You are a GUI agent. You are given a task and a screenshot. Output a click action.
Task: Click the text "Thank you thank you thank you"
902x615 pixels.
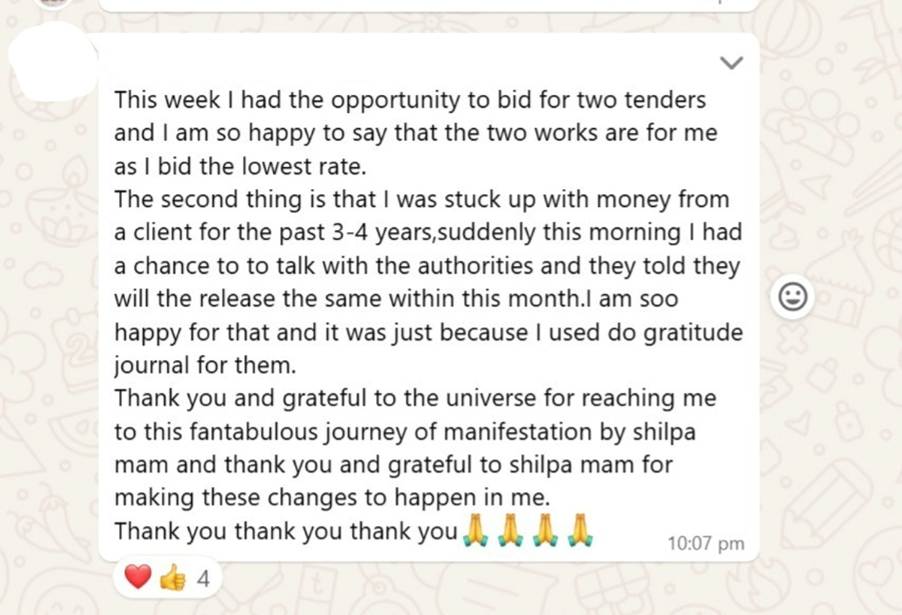coord(285,531)
